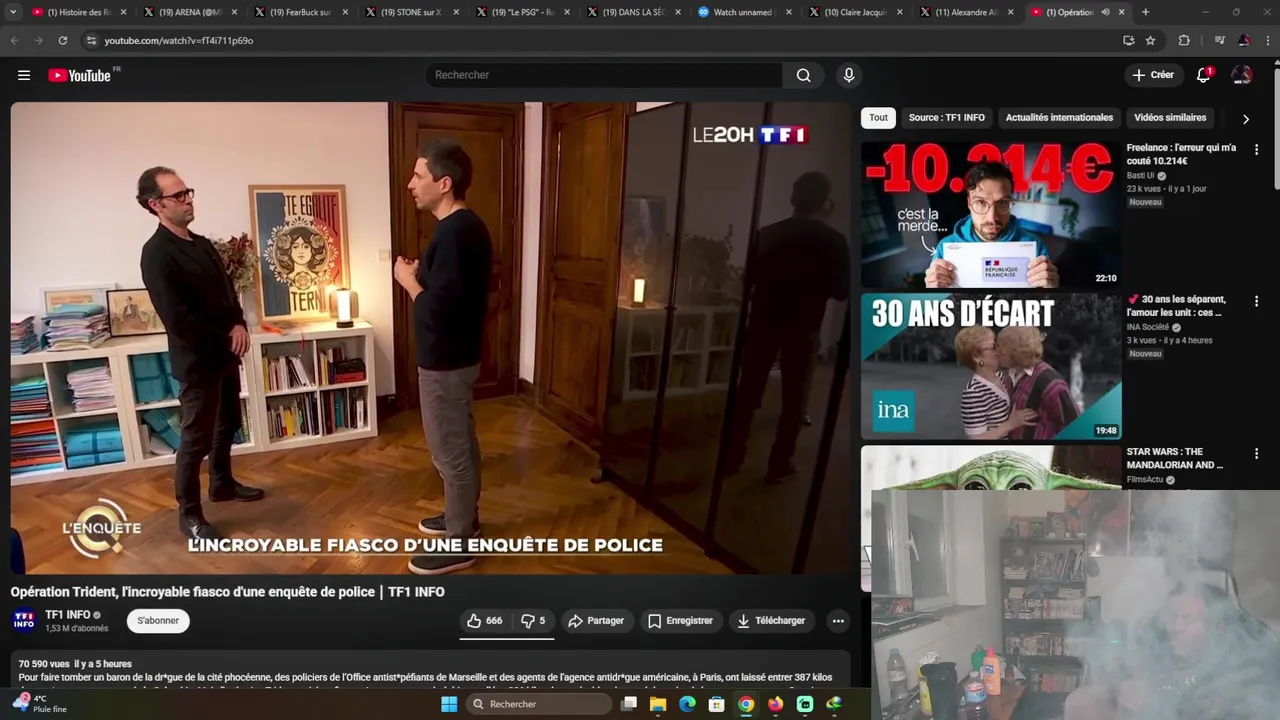Screen dimensions: 1280x720
Task: Click the Bast Ui channel name
Action: coord(1140,176)
